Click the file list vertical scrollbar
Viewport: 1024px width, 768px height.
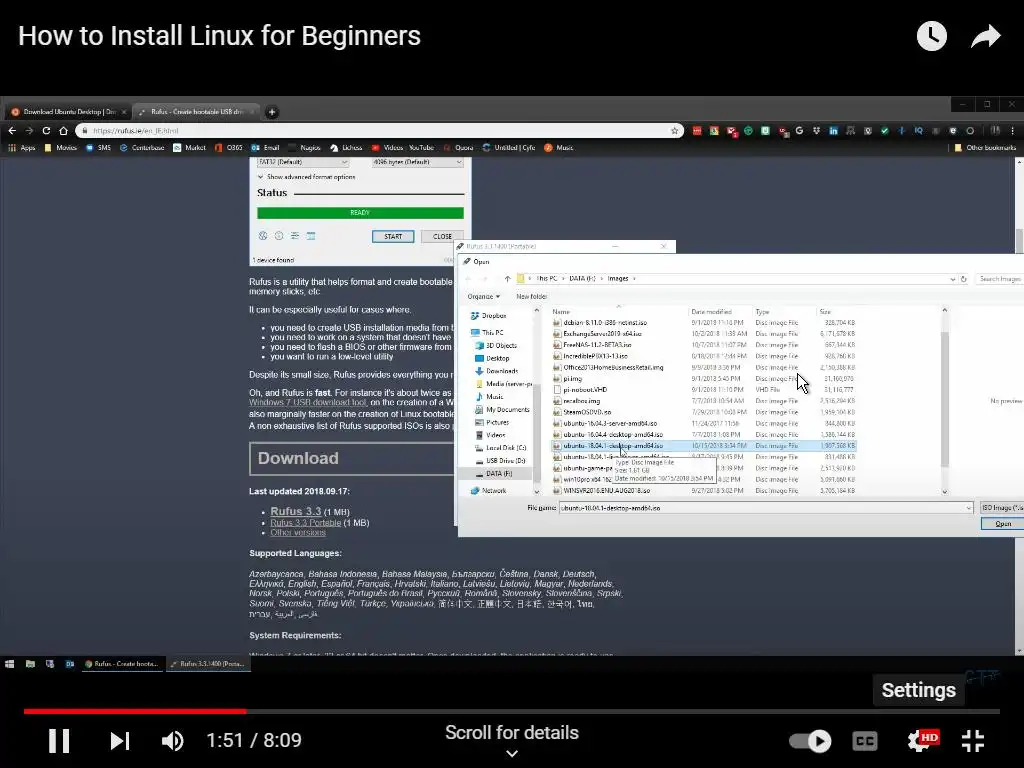point(944,400)
